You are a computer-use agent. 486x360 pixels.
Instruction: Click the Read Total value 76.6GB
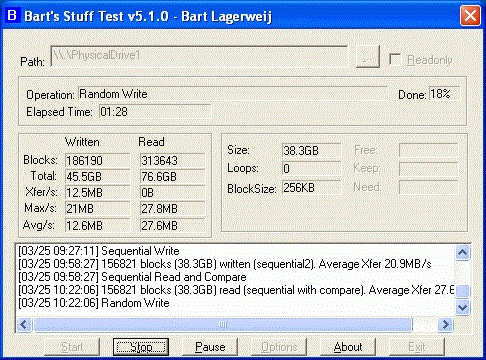click(172, 177)
